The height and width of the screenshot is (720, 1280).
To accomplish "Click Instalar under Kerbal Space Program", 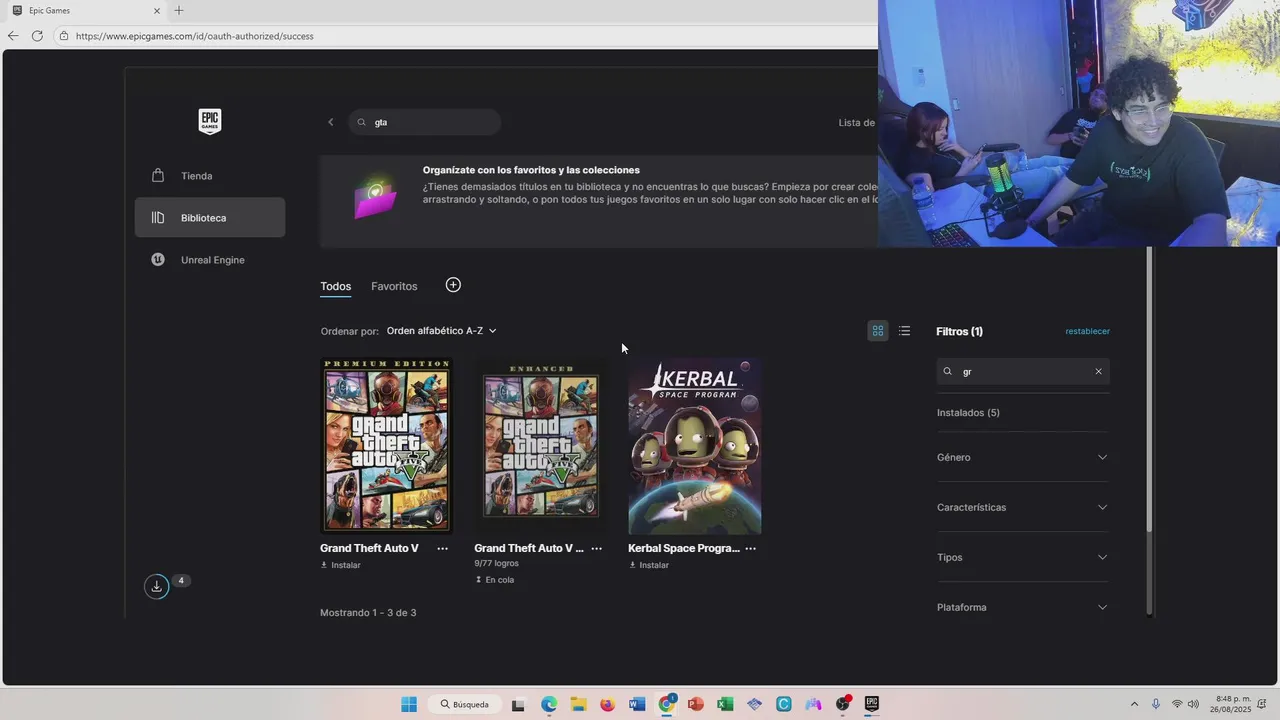I will pyautogui.click(x=649, y=565).
